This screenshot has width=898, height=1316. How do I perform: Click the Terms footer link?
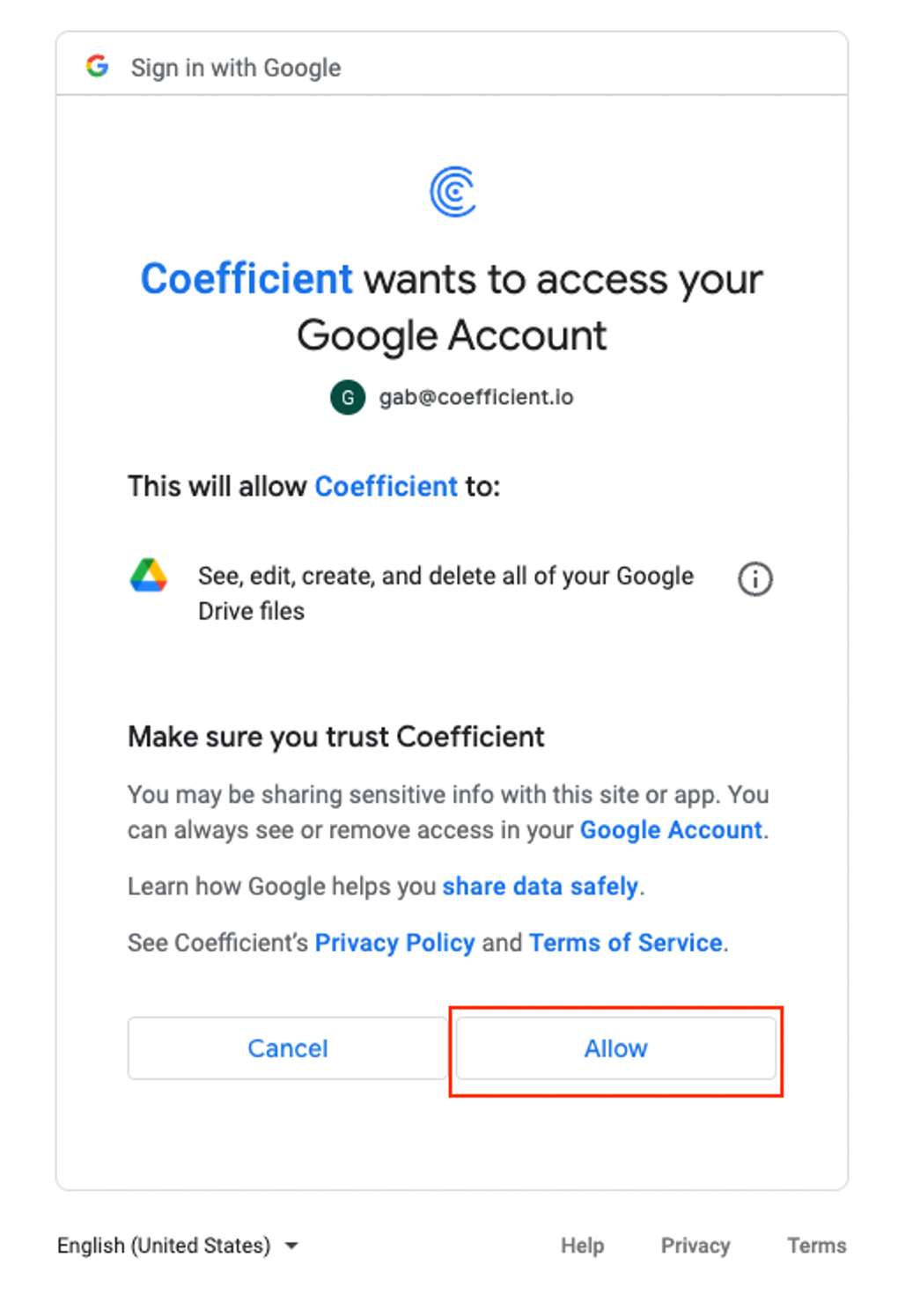pyautogui.click(x=816, y=1246)
